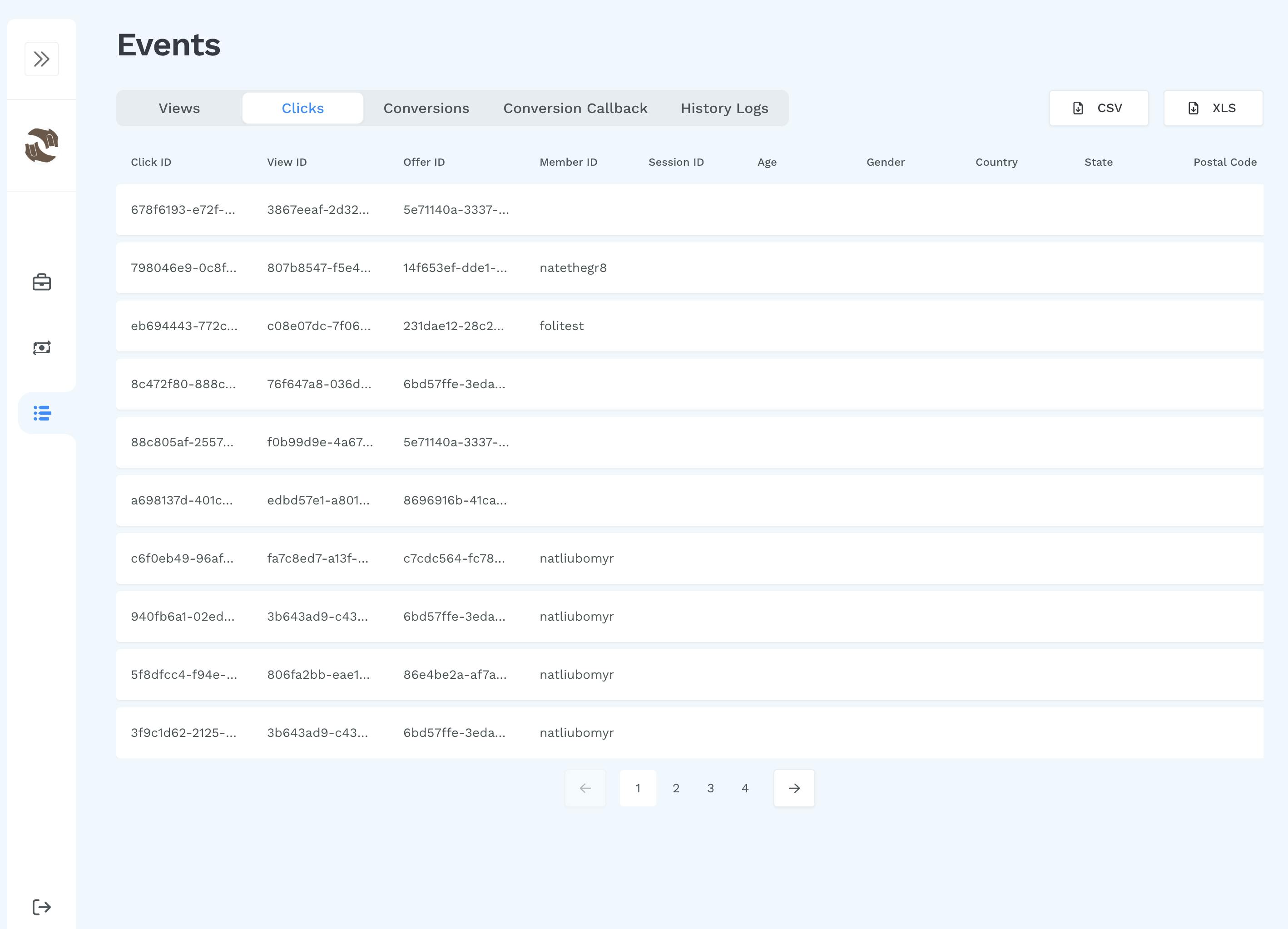The height and width of the screenshot is (929, 1288).
Task: Click member ID folitest
Action: [562, 326]
